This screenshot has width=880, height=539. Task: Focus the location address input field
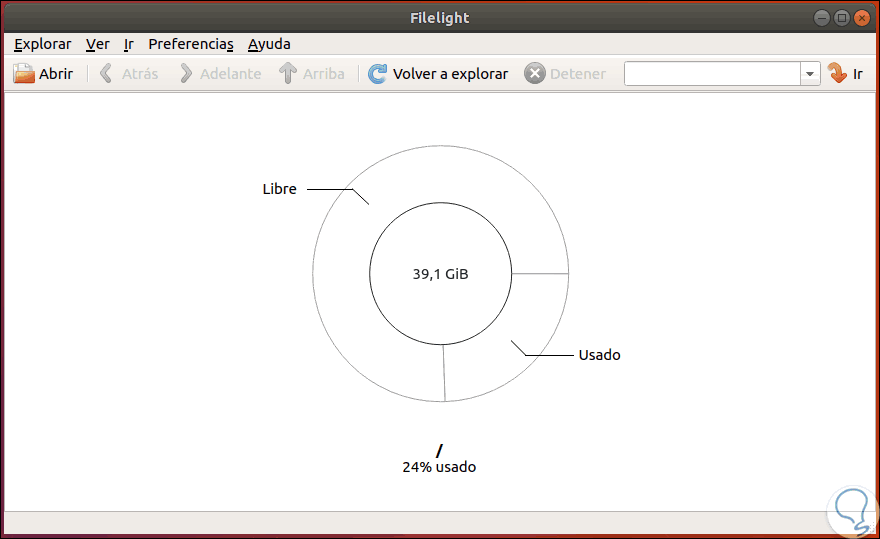coord(712,74)
